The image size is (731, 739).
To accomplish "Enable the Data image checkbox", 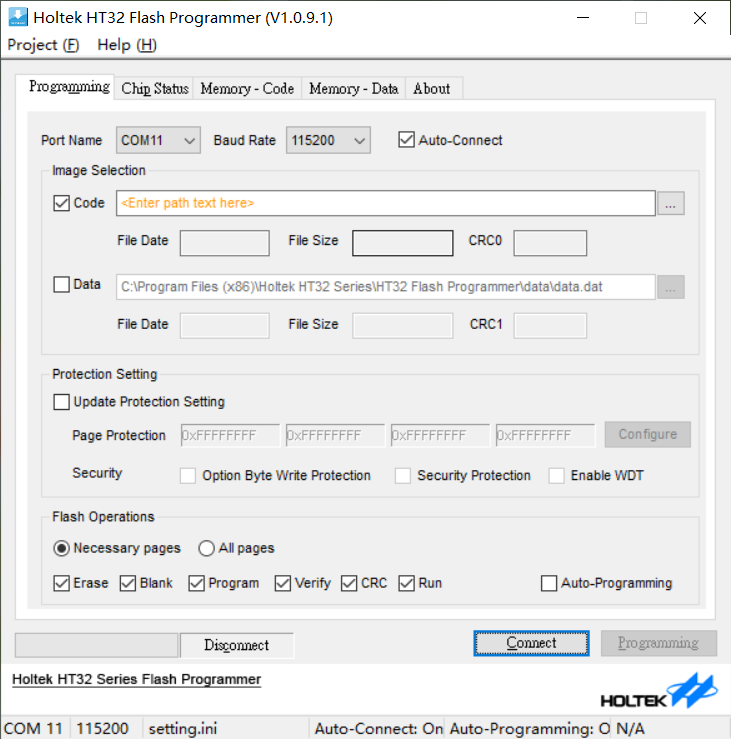I will coord(62,285).
